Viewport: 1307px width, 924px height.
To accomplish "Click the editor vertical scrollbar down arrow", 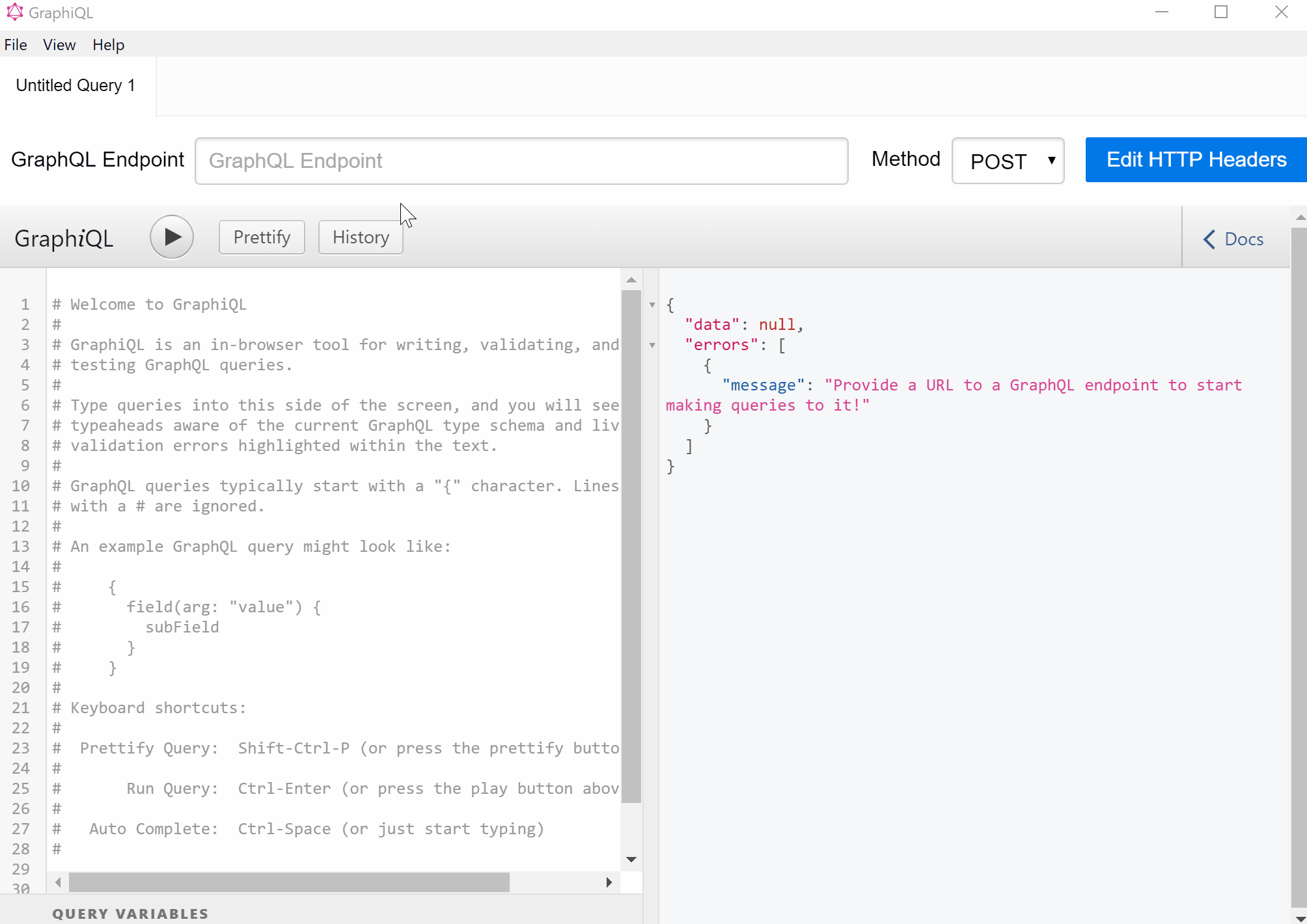I will click(x=631, y=860).
